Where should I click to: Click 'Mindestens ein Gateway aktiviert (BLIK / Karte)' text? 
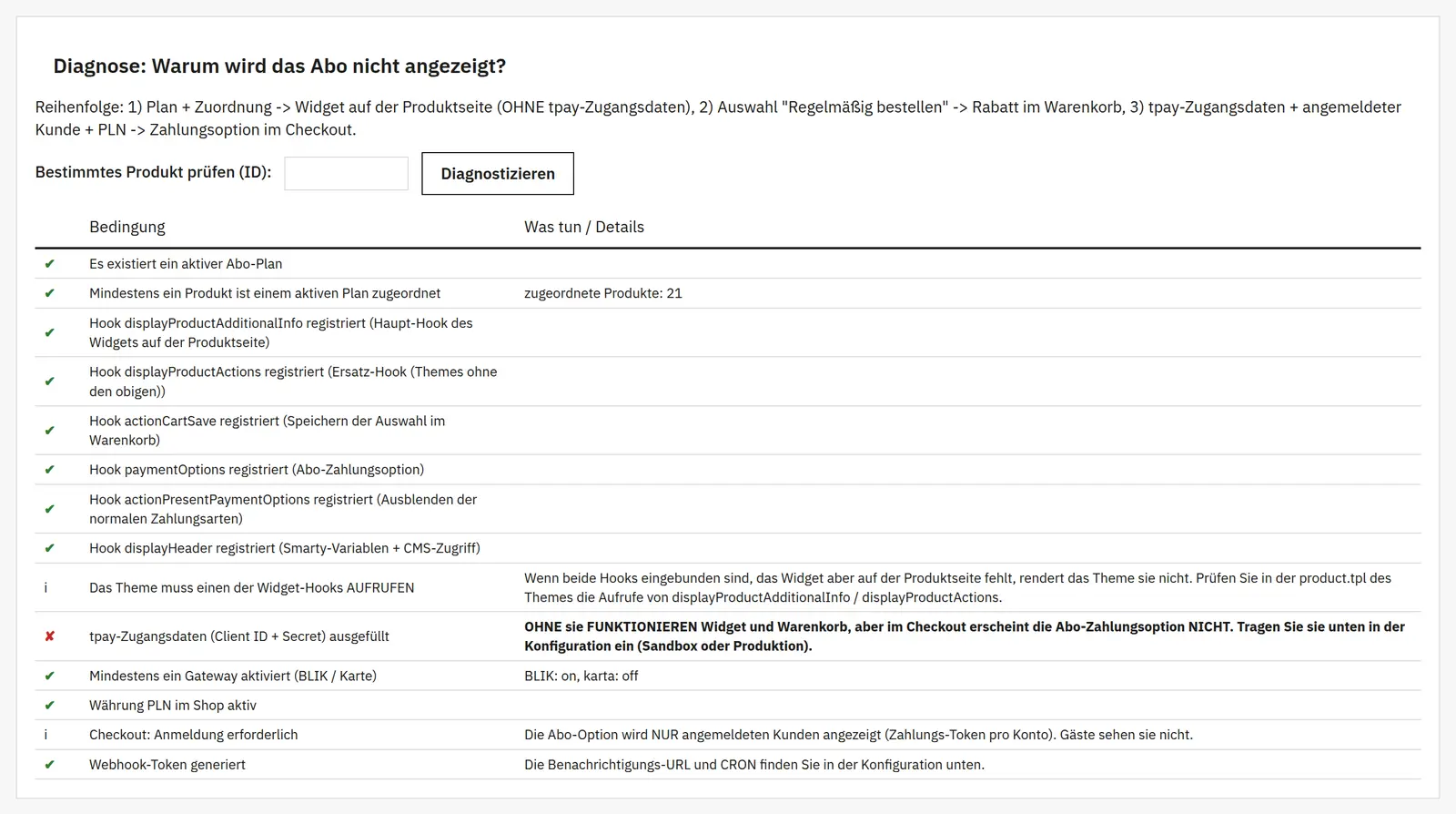tap(233, 676)
